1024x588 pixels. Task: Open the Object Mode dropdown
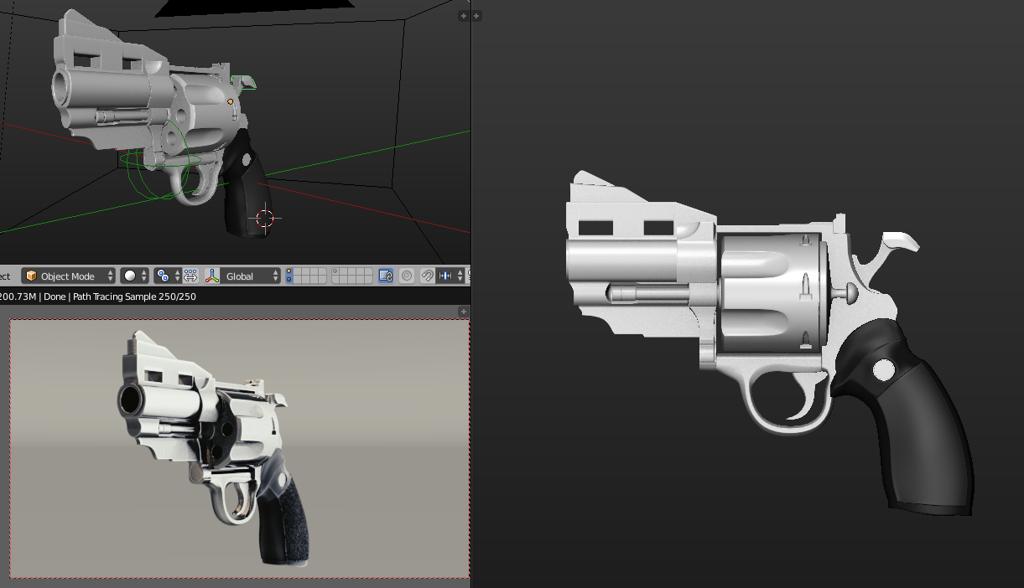pos(68,276)
